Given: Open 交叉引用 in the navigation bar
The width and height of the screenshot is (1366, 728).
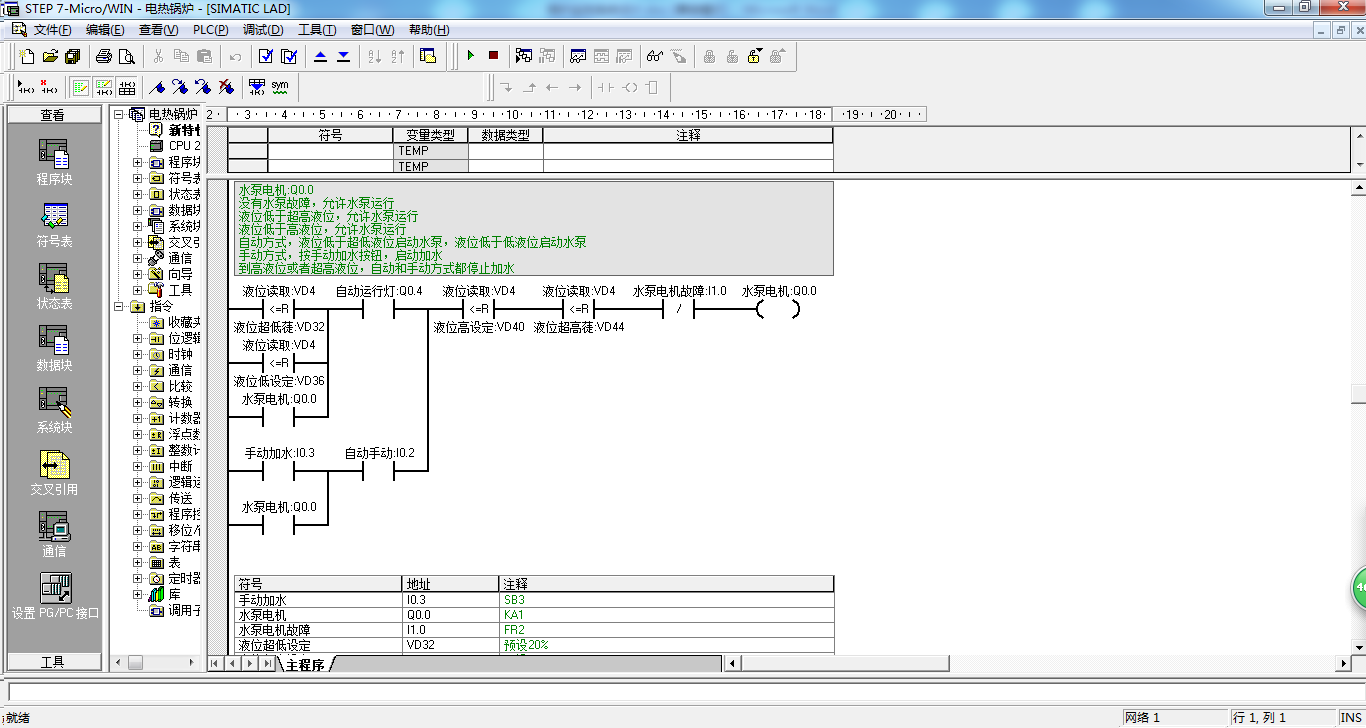Looking at the screenshot, I should (55, 472).
